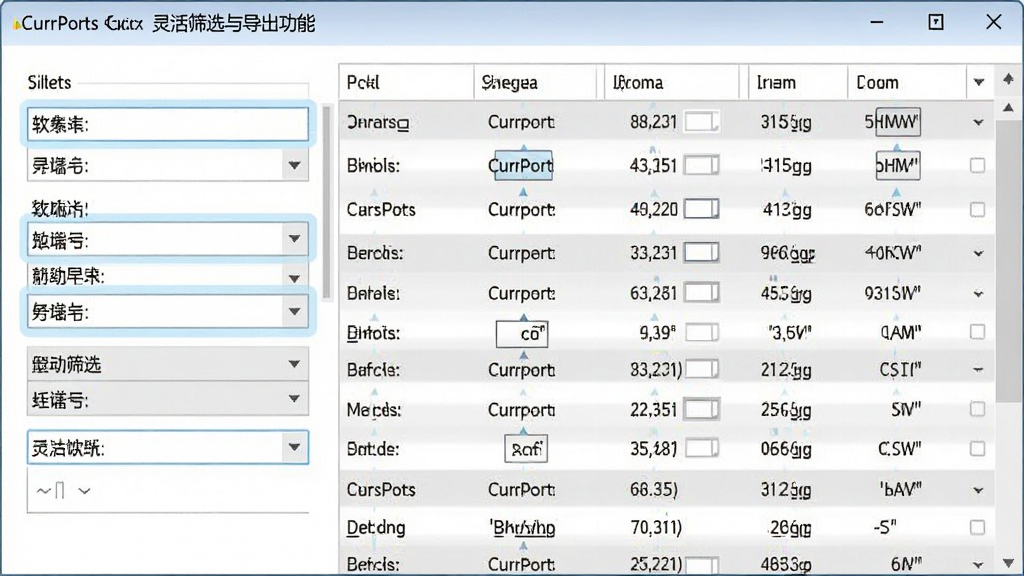Tick the checkbox in the Detdng row
Screen dimensions: 1024x576
(978, 527)
